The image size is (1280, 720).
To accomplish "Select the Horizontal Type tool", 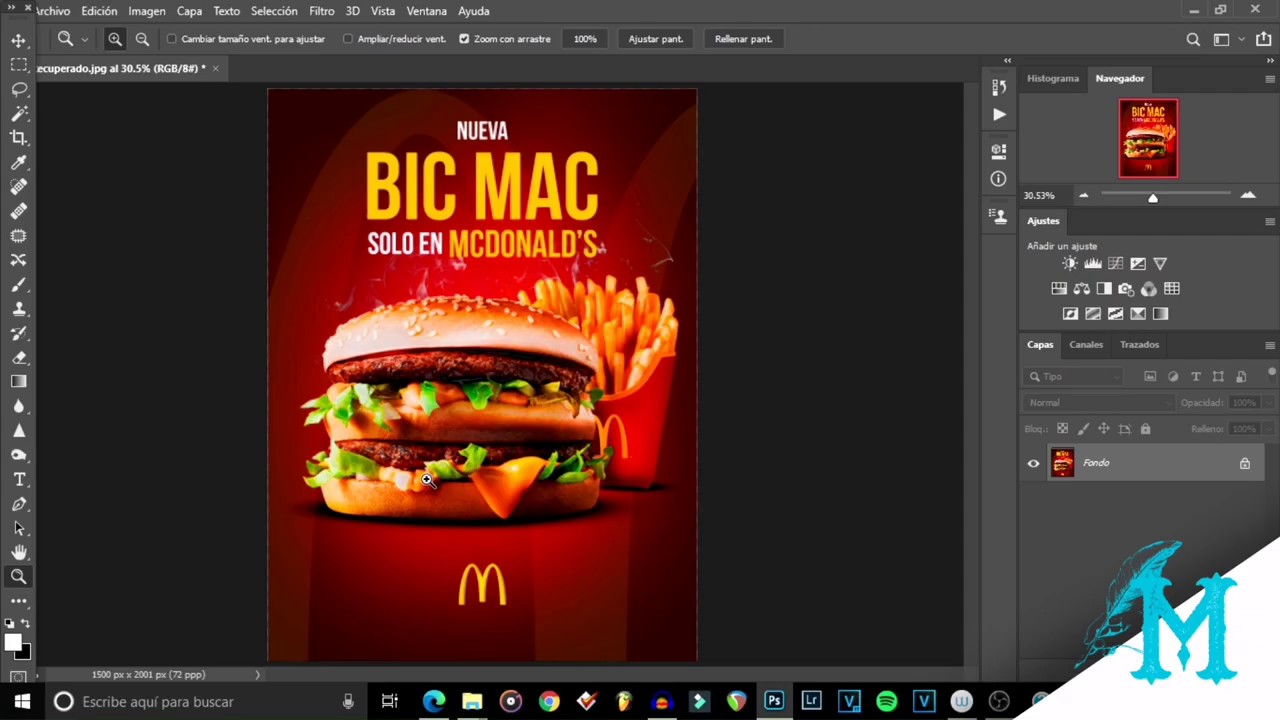I will click(19, 480).
